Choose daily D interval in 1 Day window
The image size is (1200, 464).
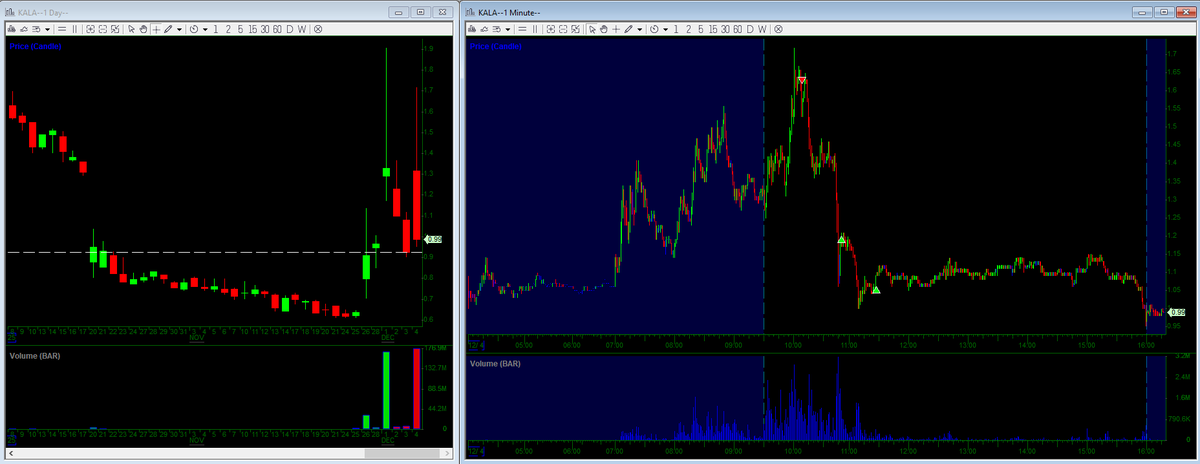(289, 29)
